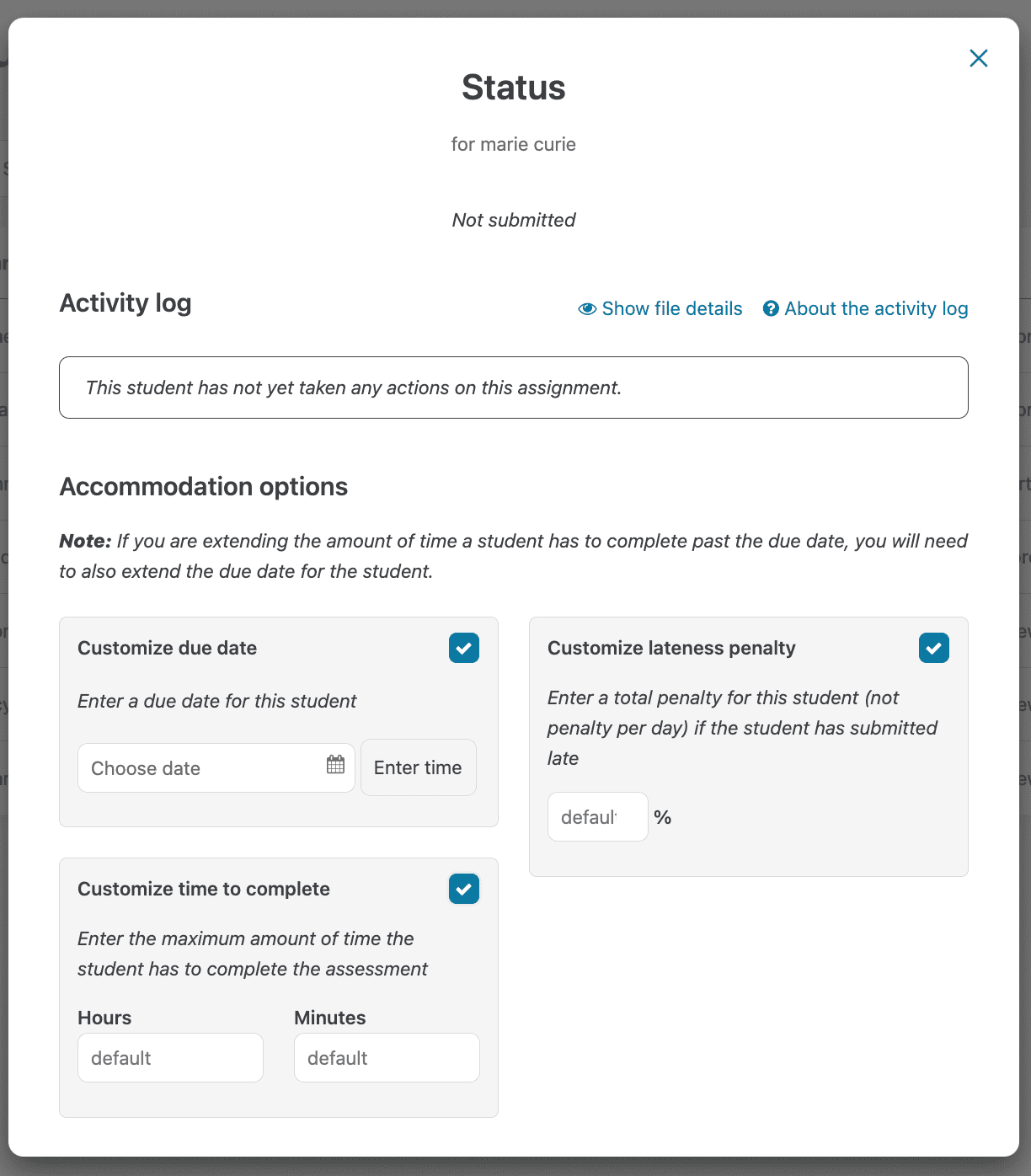1031x1176 pixels.
Task: Expand the time selector via Enter time
Action: tap(418, 767)
